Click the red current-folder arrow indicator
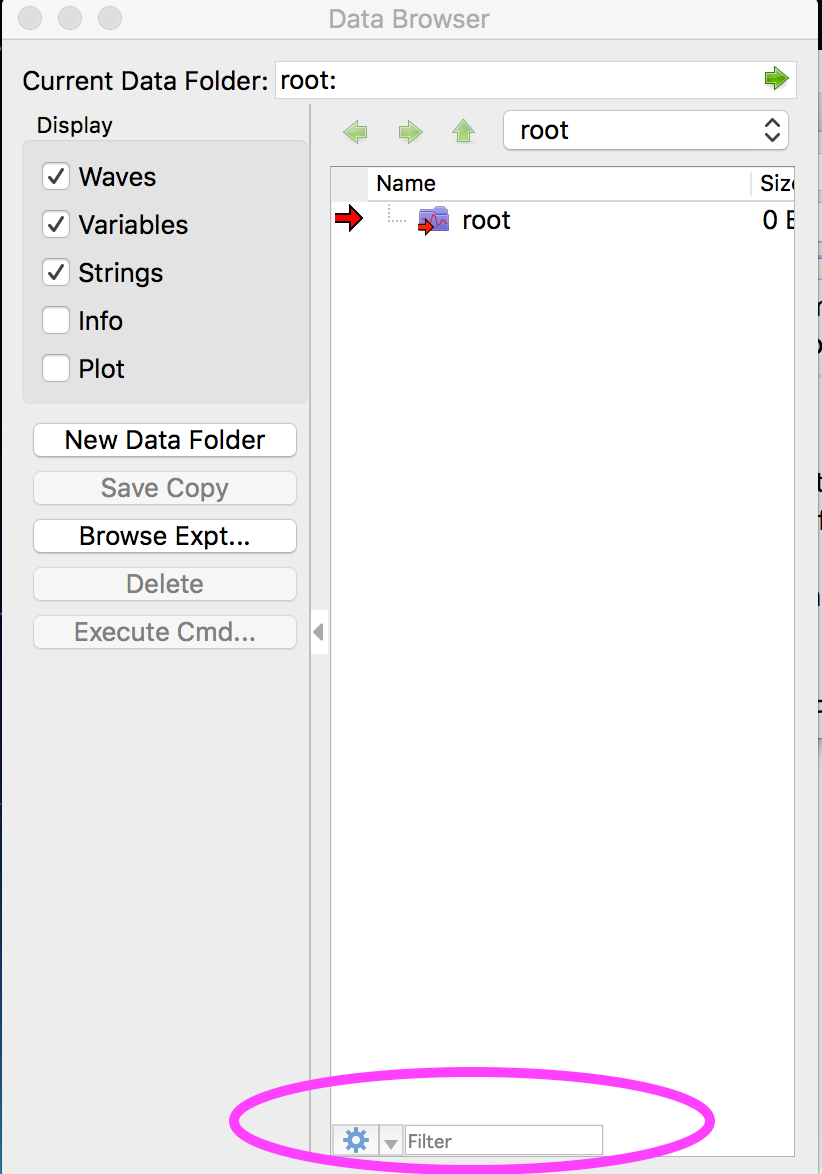This screenshot has height=1174, width=822. 347,218
